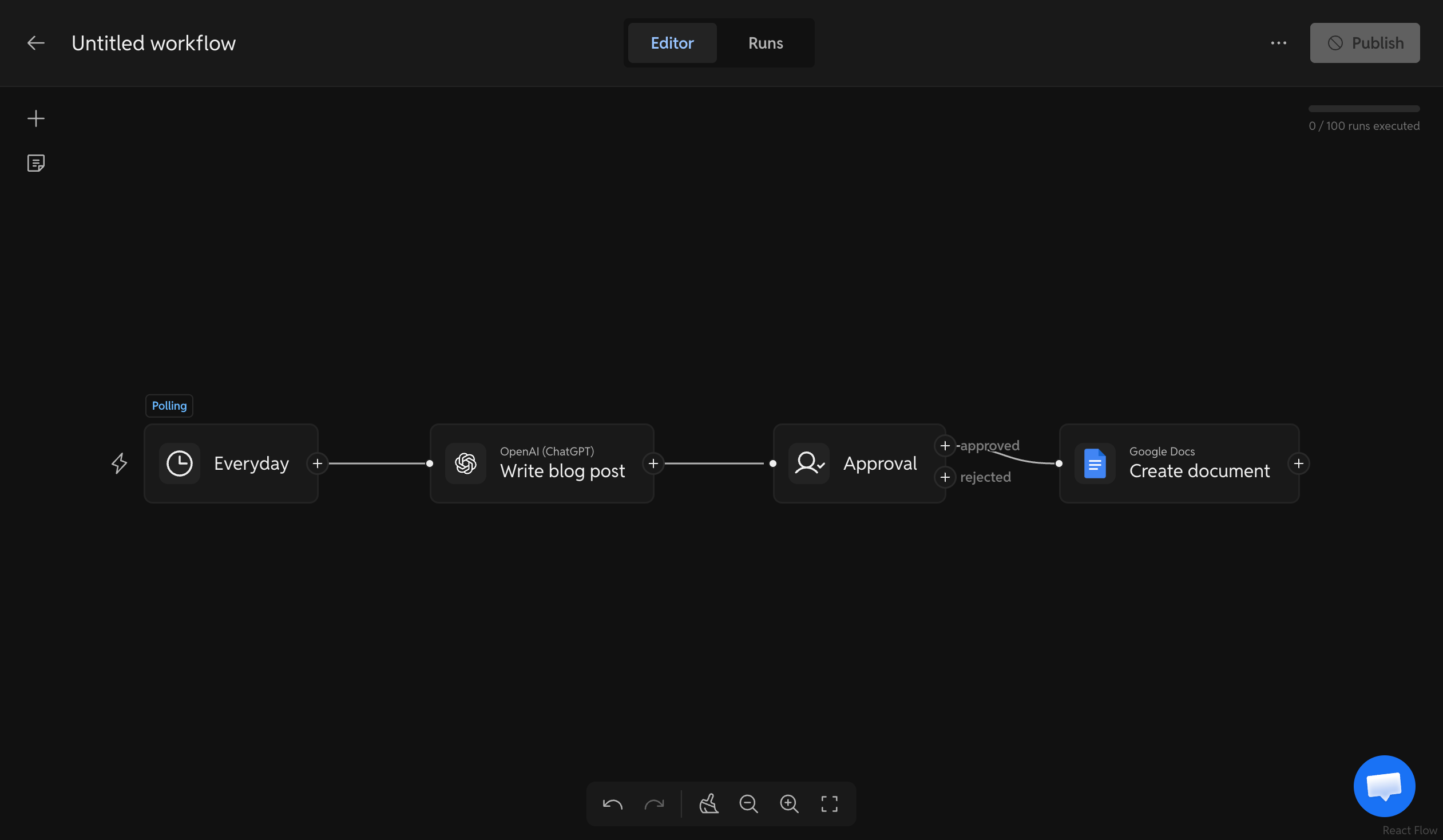Click the back arrow icon
The height and width of the screenshot is (840, 1443).
pyautogui.click(x=35, y=43)
